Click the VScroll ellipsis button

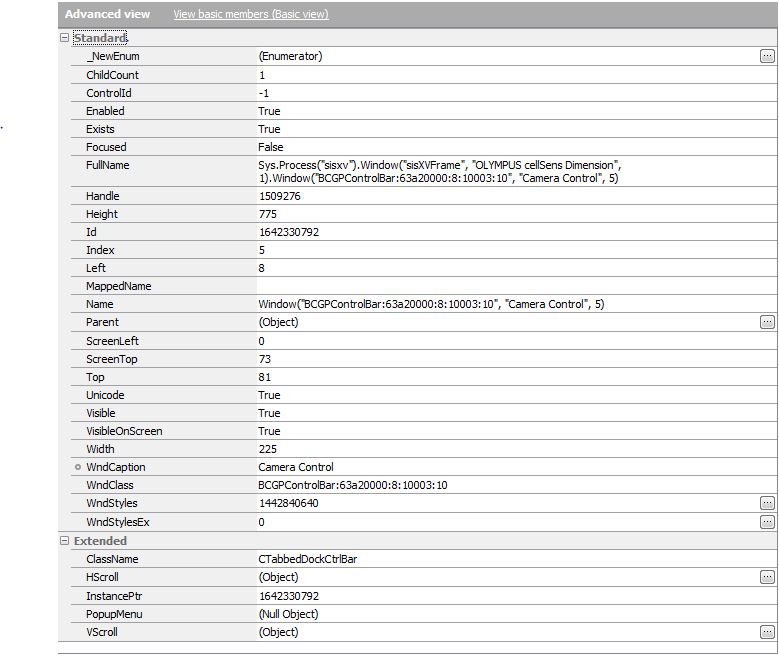767,632
